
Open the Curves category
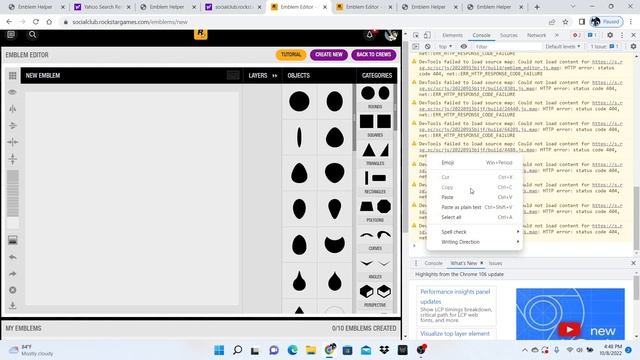pos(375,239)
